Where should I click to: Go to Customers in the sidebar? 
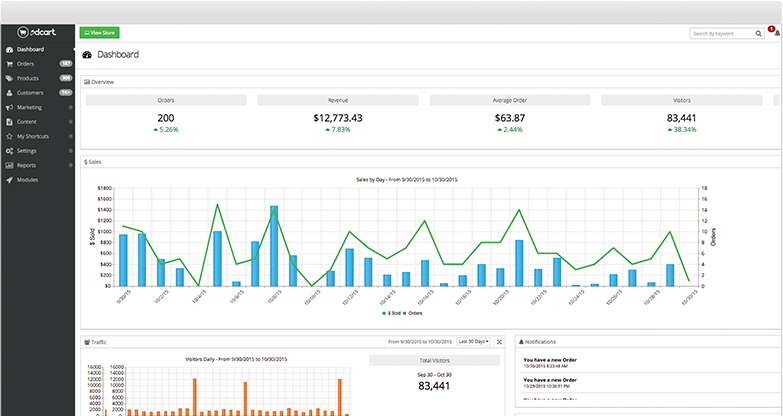point(31,92)
